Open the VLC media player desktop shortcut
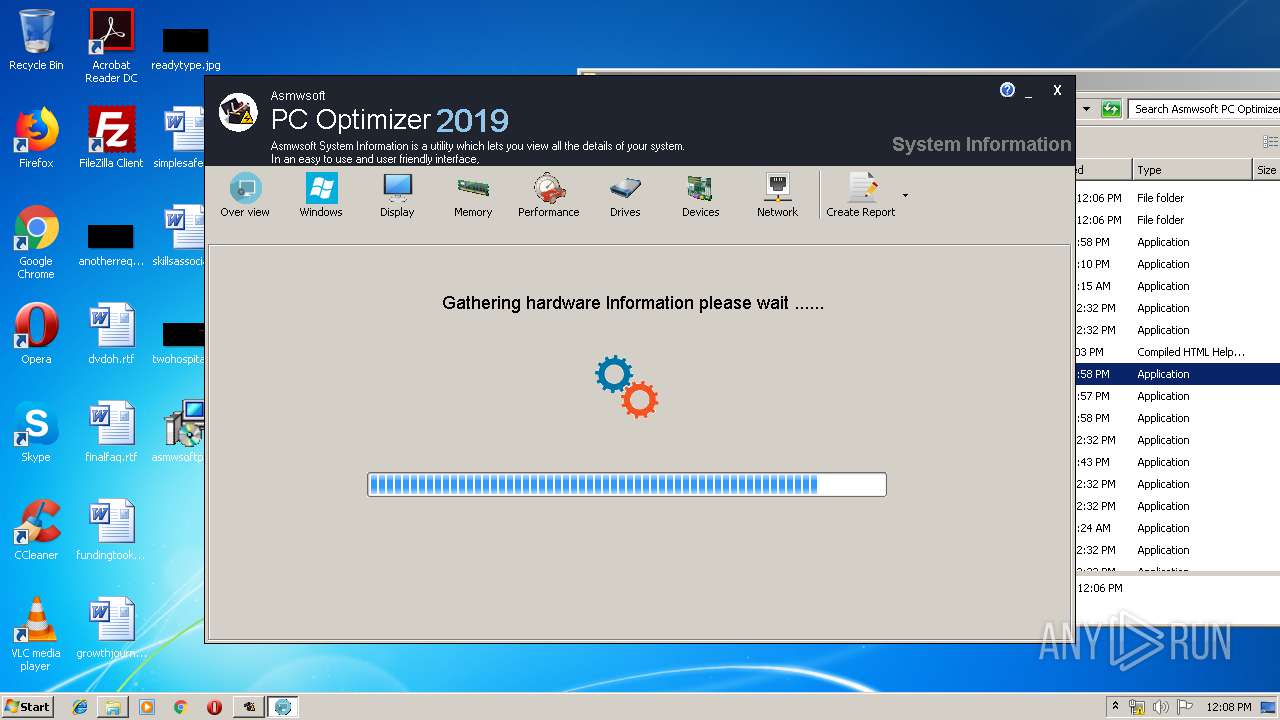The width and height of the screenshot is (1280, 720). pyautogui.click(x=36, y=634)
